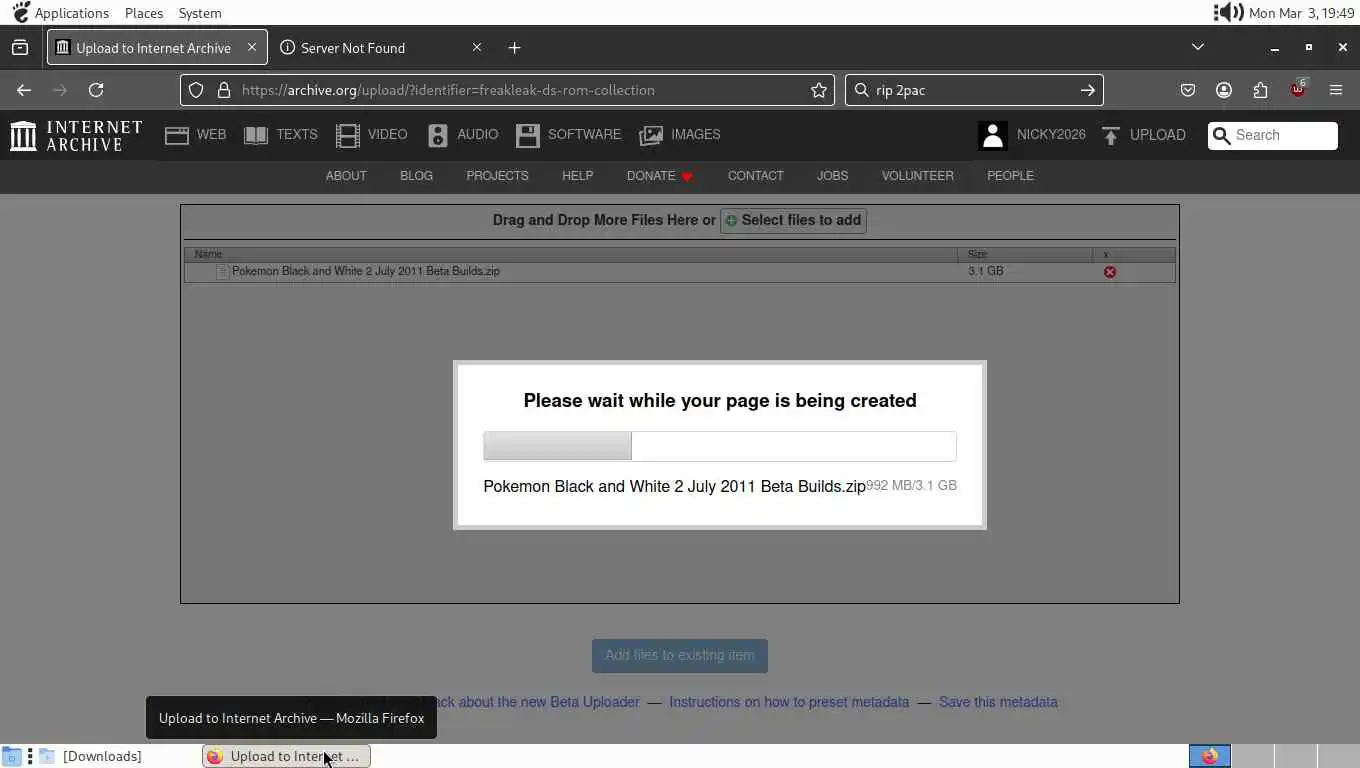Click the date and time clock
This screenshot has width=1360, height=768.
coord(1302,13)
